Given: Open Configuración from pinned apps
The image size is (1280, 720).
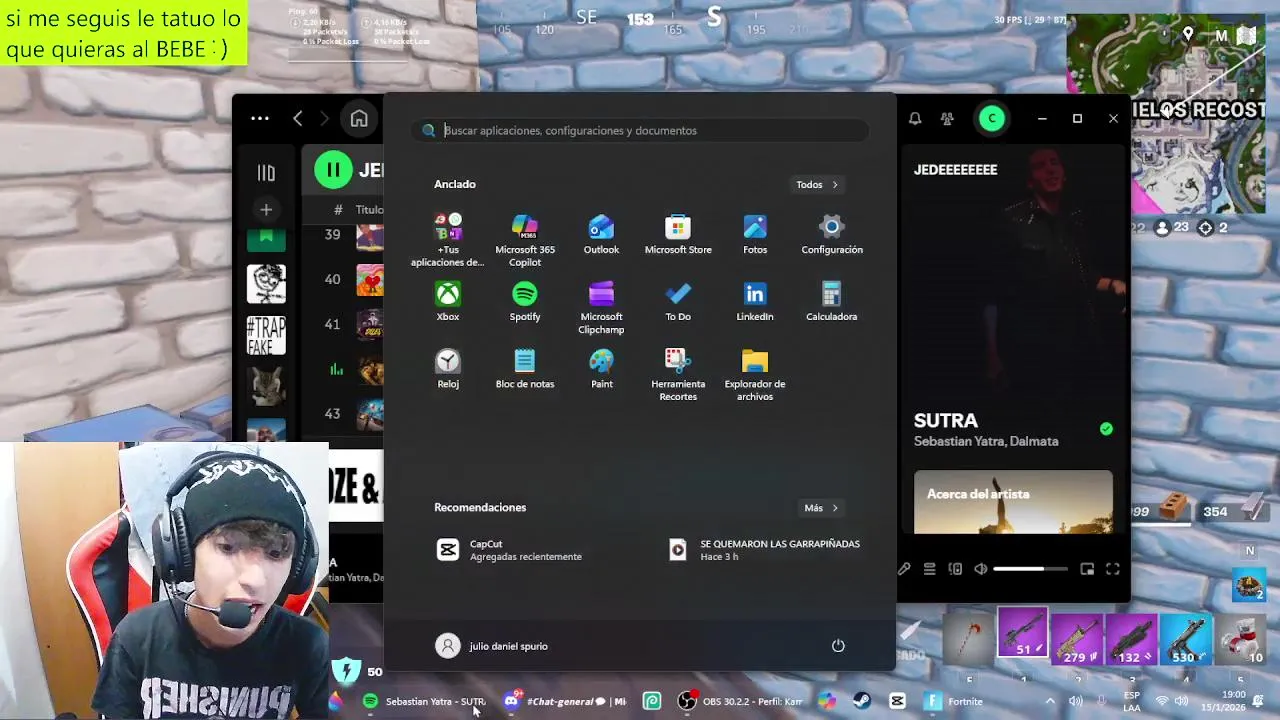Looking at the screenshot, I should [832, 235].
